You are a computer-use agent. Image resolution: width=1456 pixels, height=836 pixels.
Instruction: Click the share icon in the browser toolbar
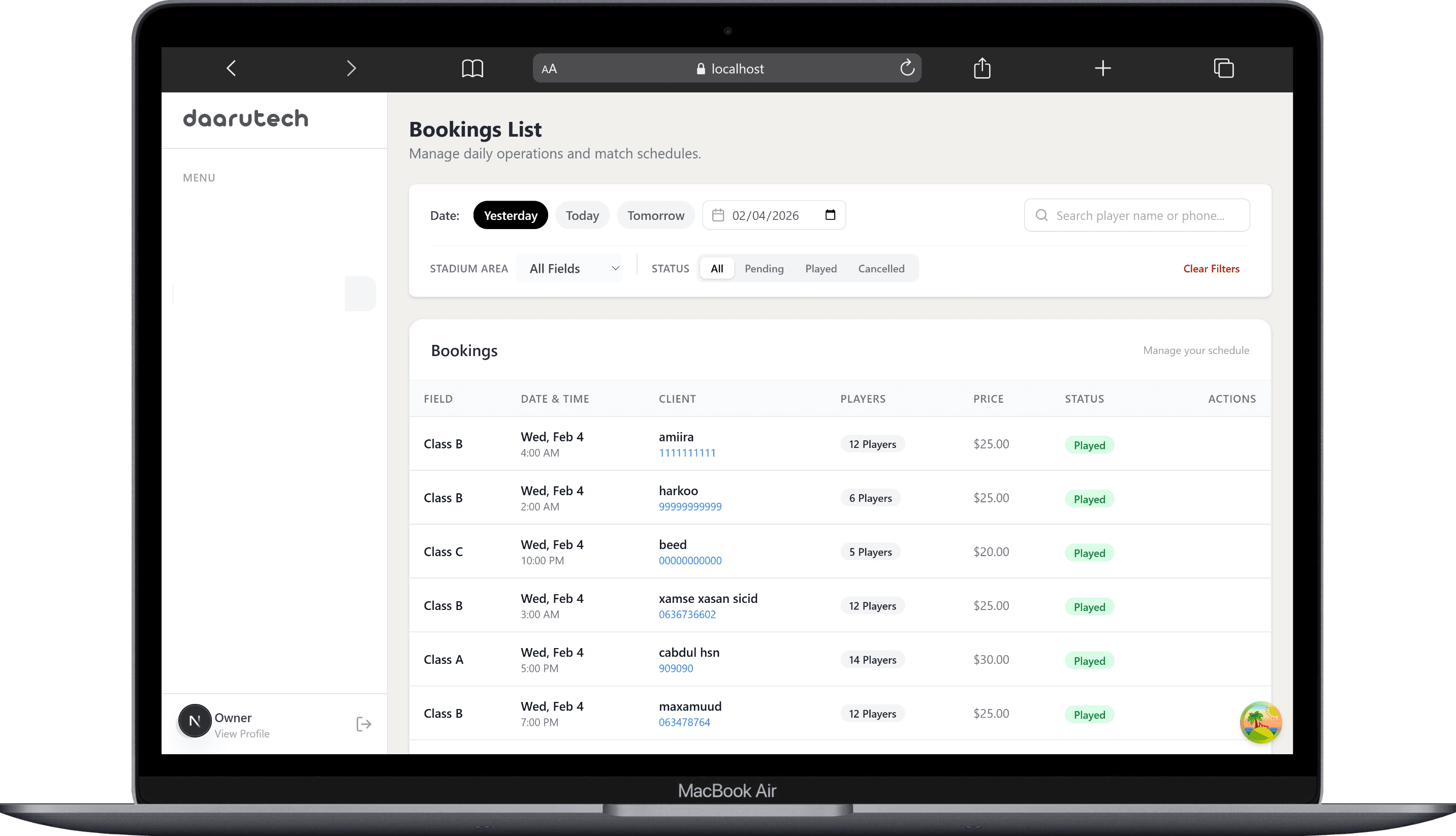click(x=983, y=68)
